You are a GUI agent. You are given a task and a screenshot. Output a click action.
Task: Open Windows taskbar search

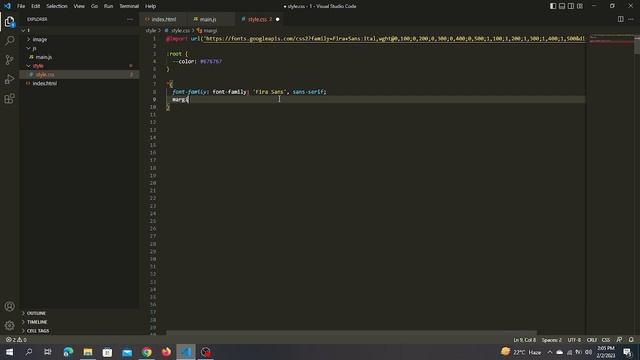(x=29, y=352)
